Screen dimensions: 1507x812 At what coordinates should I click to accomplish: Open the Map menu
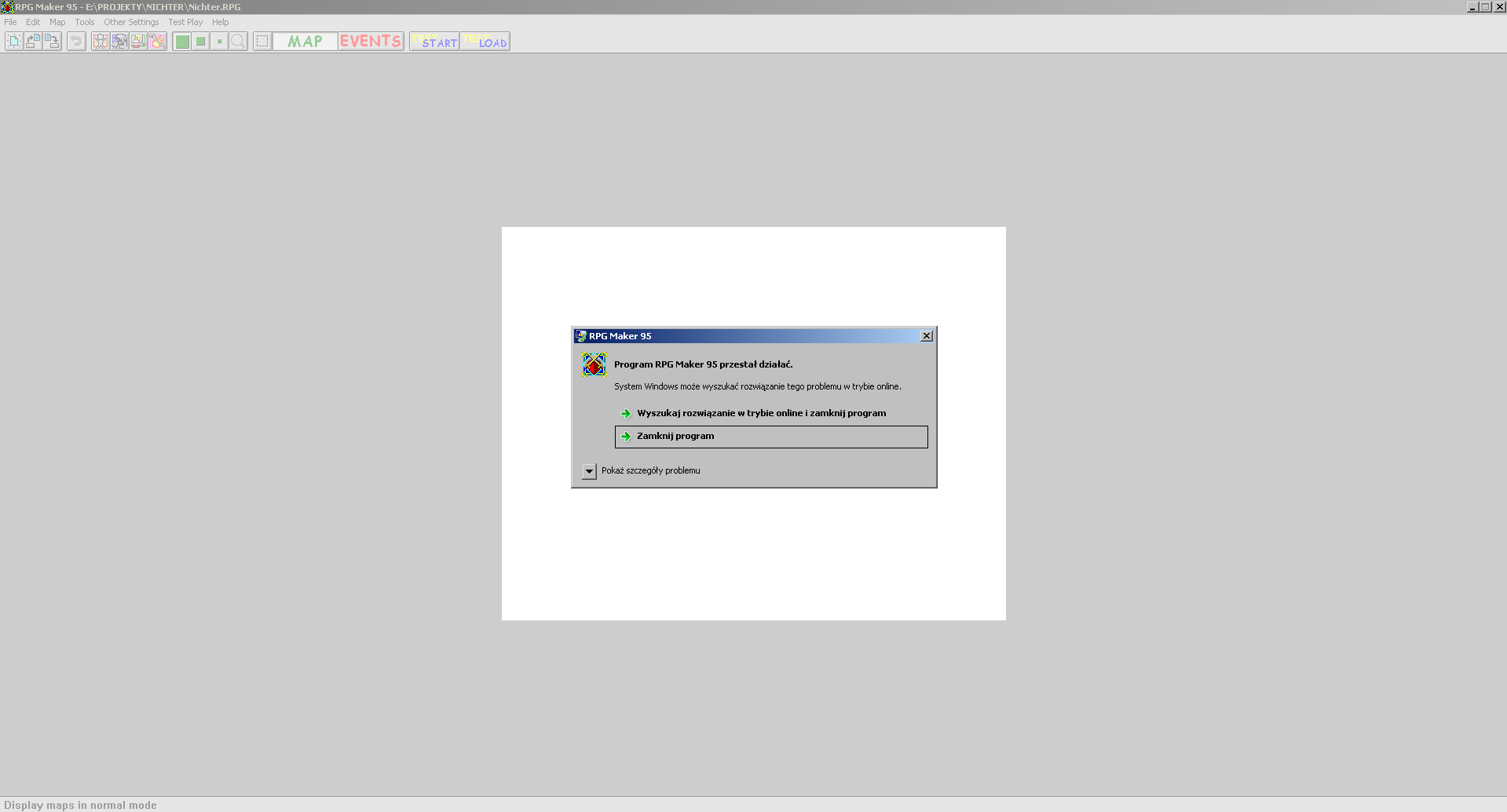[x=57, y=22]
